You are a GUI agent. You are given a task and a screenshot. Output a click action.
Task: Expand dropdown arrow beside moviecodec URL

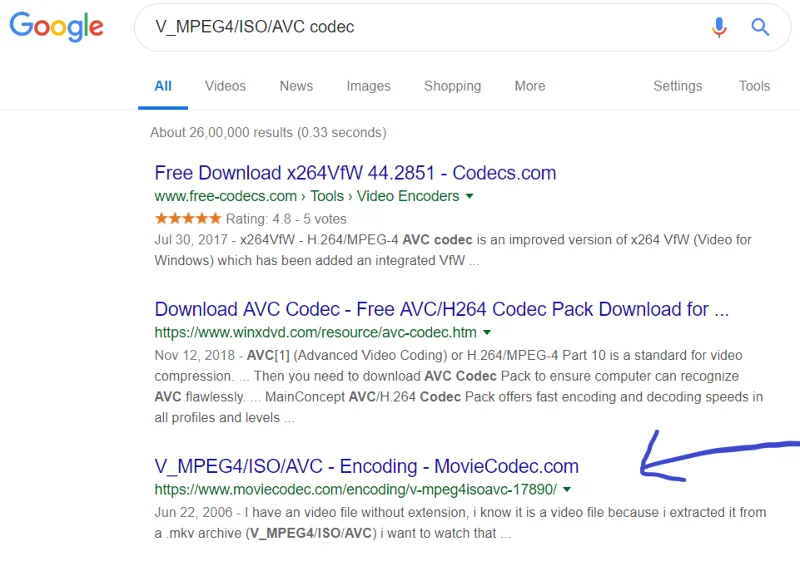coord(567,490)
